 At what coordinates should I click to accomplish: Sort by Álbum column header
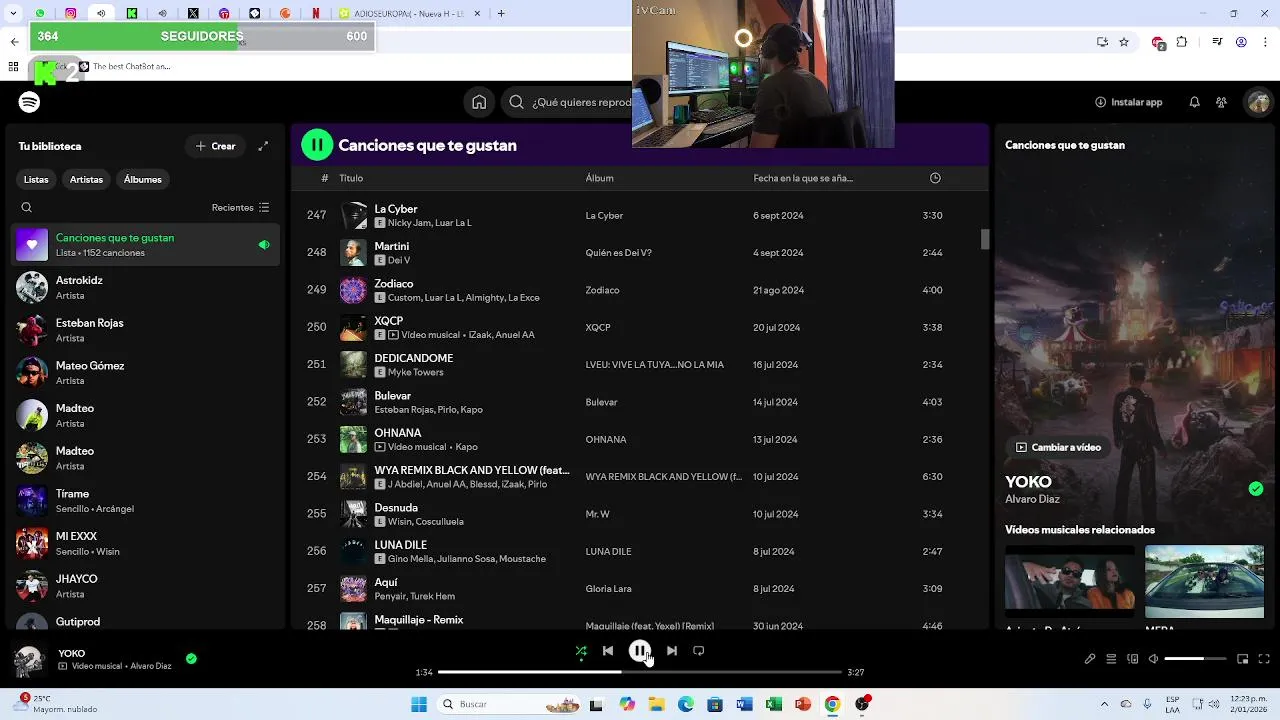(600, 178)
